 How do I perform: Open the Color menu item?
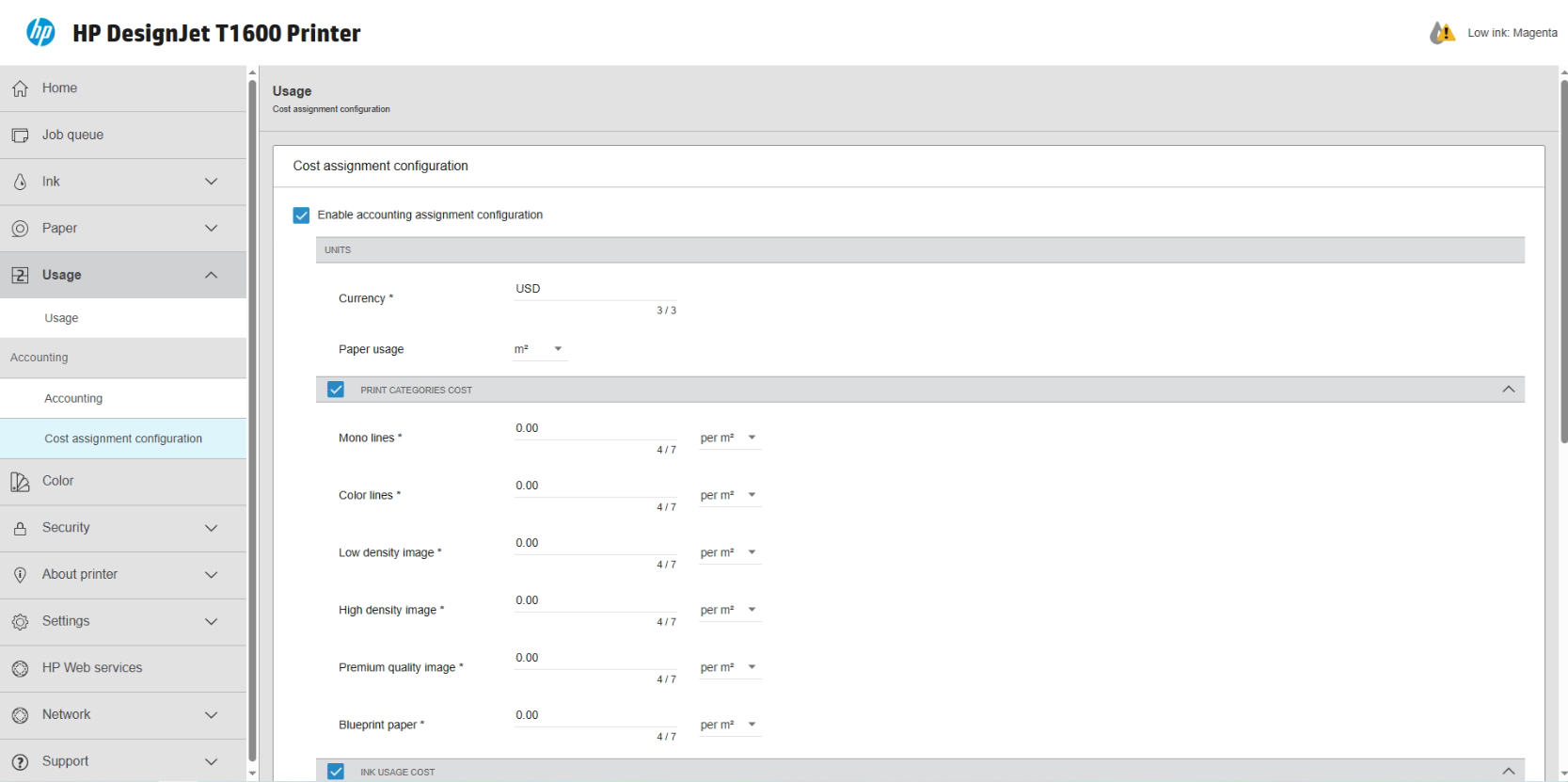[x=123, y=482]
